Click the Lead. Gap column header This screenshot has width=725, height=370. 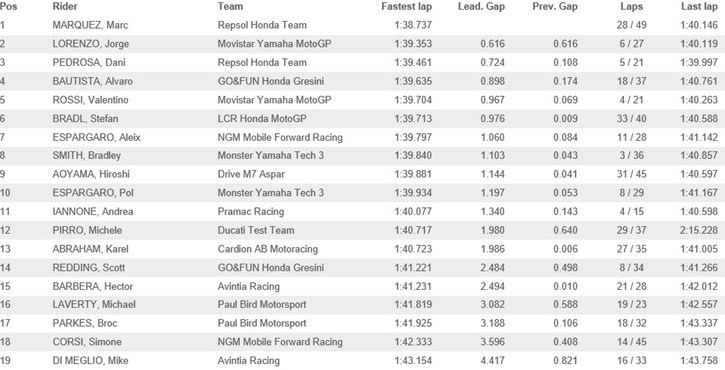pyautogui.click(x=481, y=6)
